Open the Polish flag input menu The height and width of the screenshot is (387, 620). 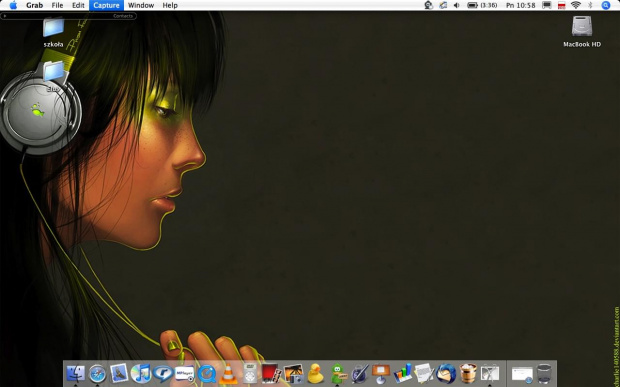click(561, 5)
